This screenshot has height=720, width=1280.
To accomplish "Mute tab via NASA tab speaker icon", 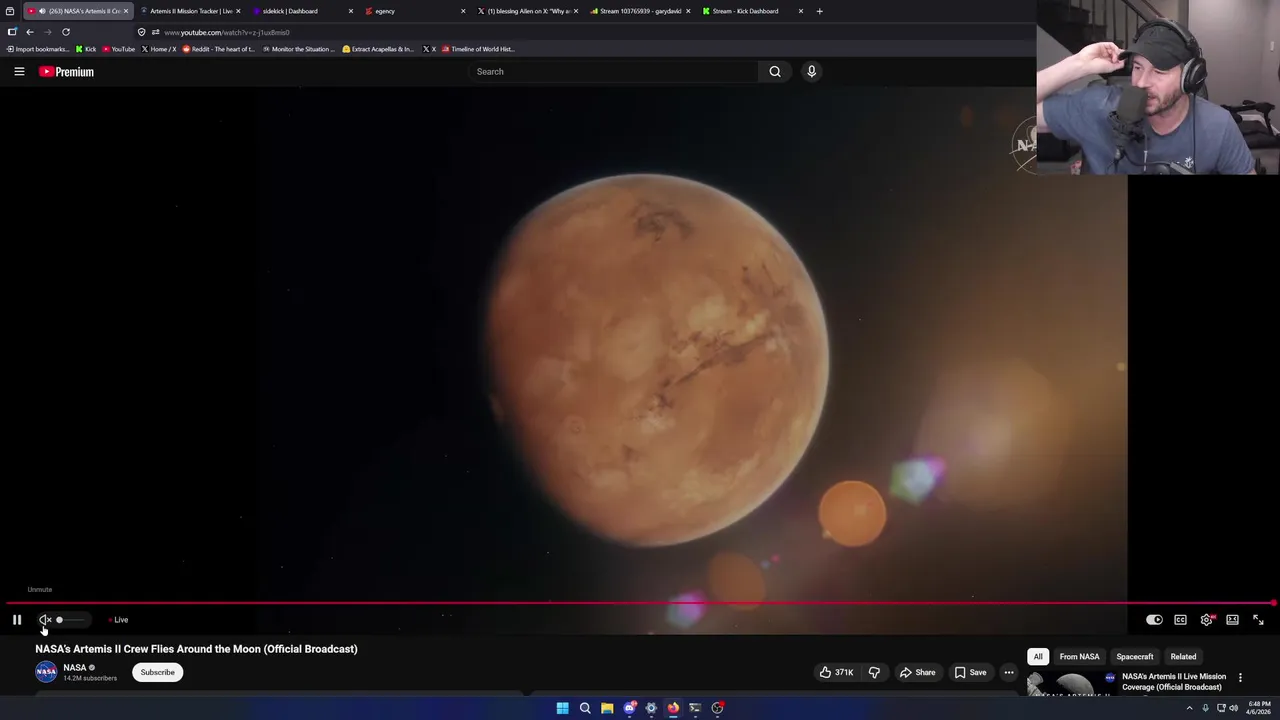I will (42, 11).
